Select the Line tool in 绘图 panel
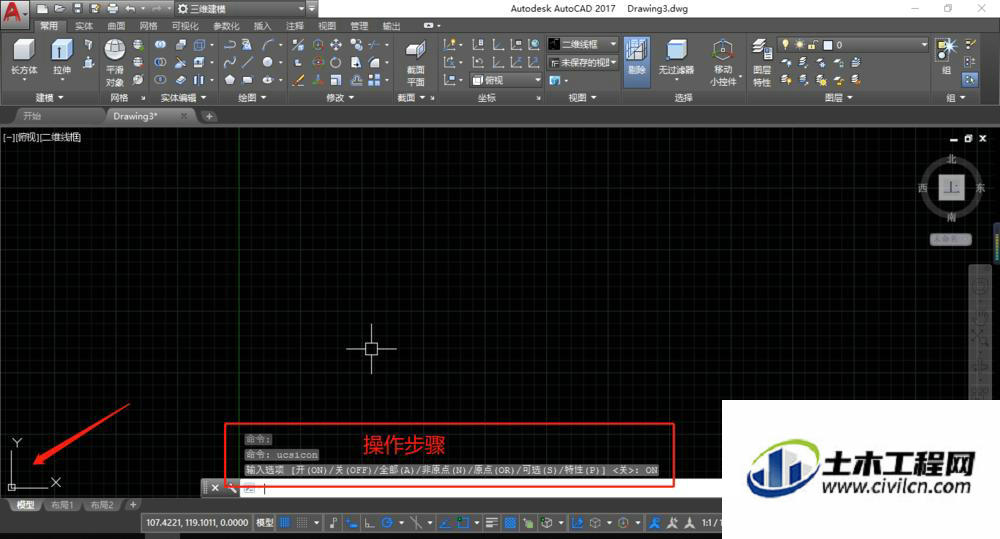This screenshot has width=1000, height=539. tap(247, 63)
